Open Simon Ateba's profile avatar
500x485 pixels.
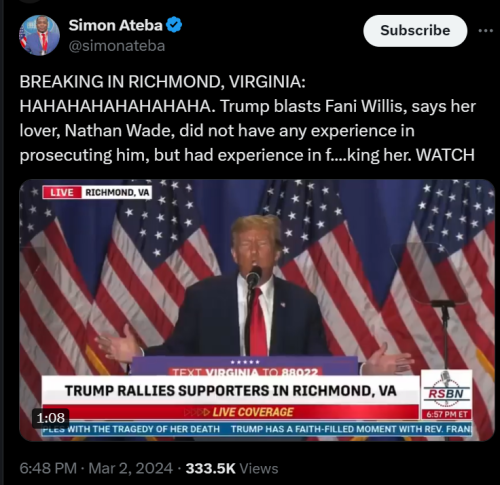pos(39,35)
